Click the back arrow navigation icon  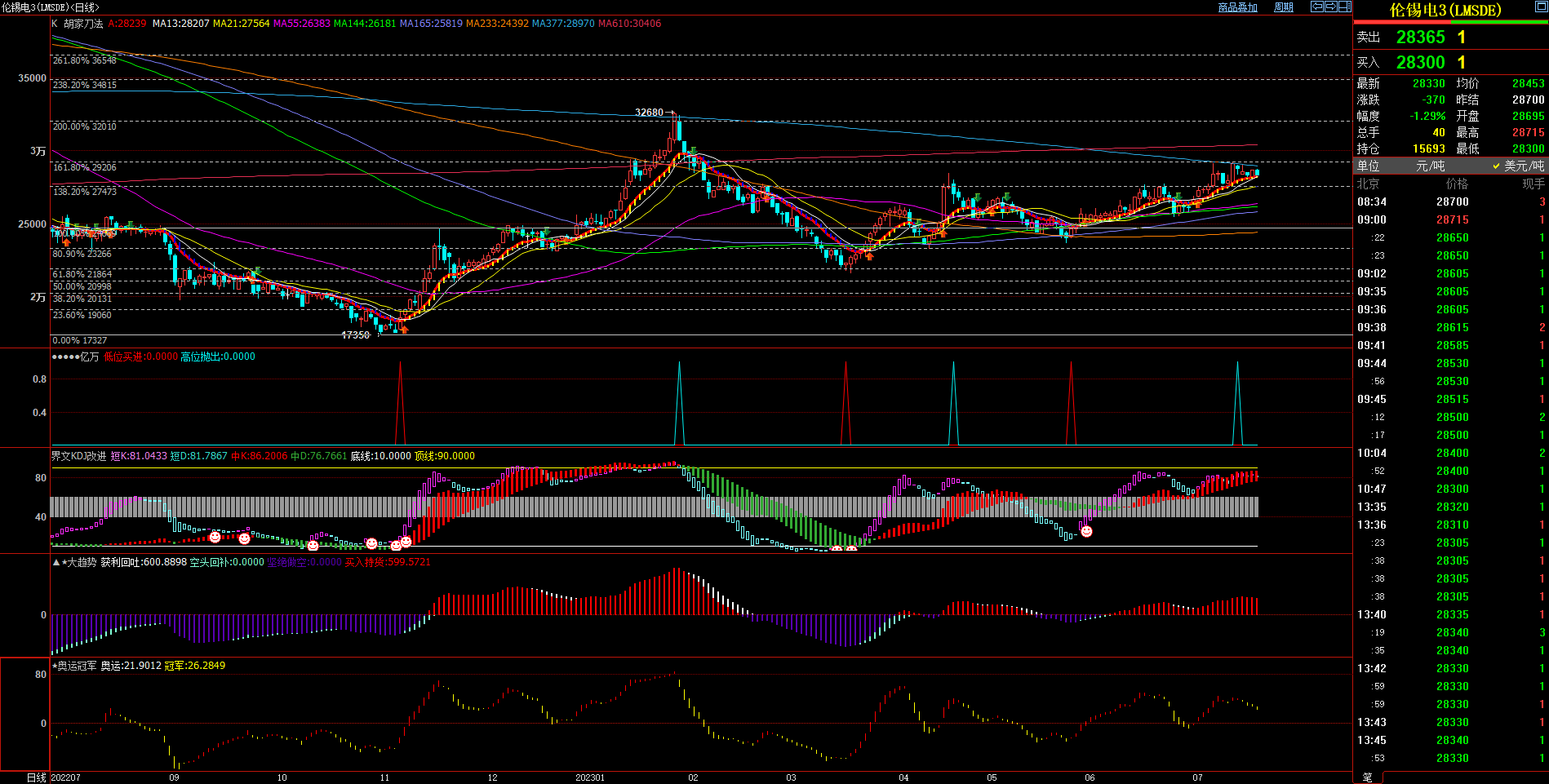tap(1317, 7)
